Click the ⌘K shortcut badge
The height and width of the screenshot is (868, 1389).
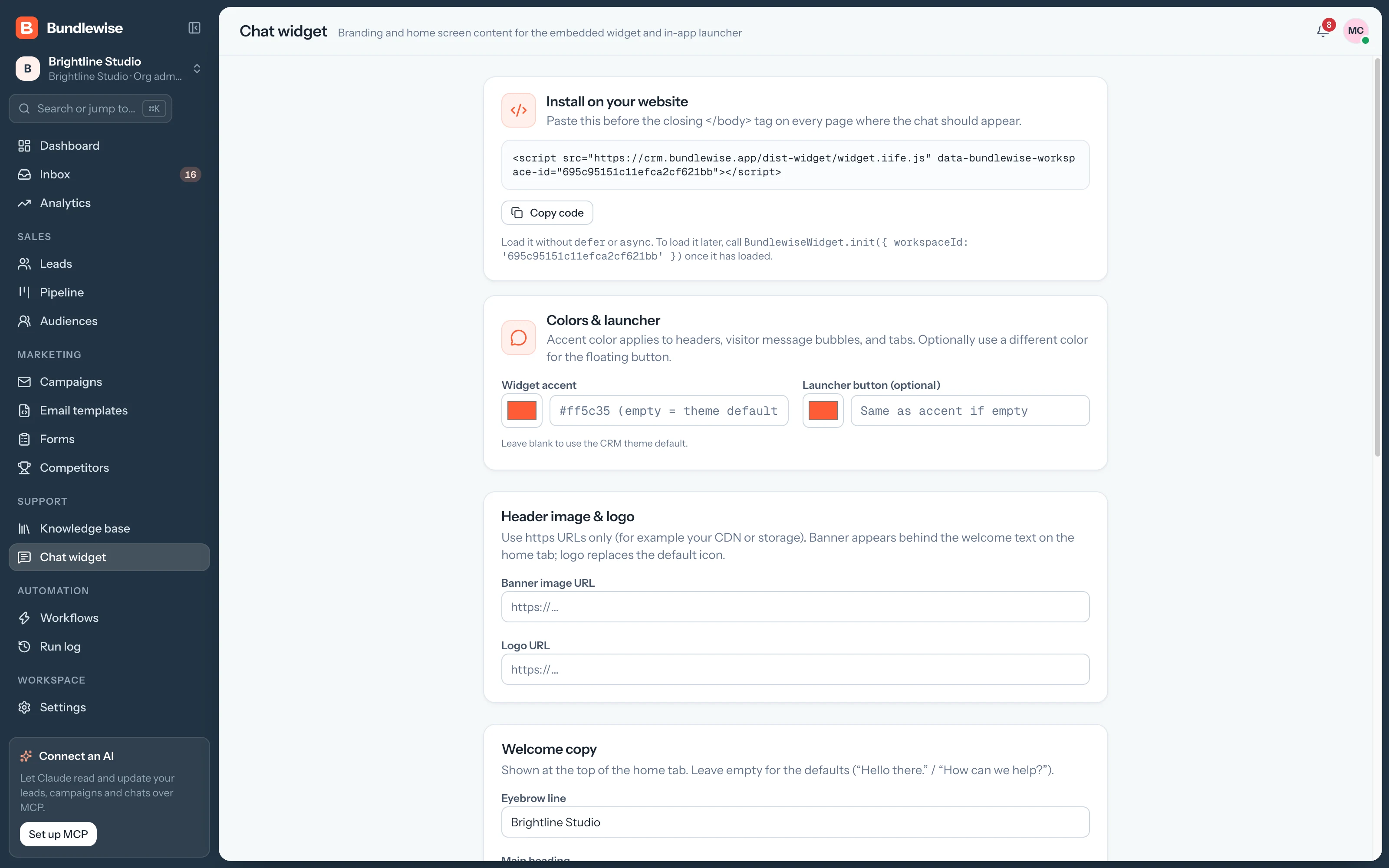(x=154, y=108)
